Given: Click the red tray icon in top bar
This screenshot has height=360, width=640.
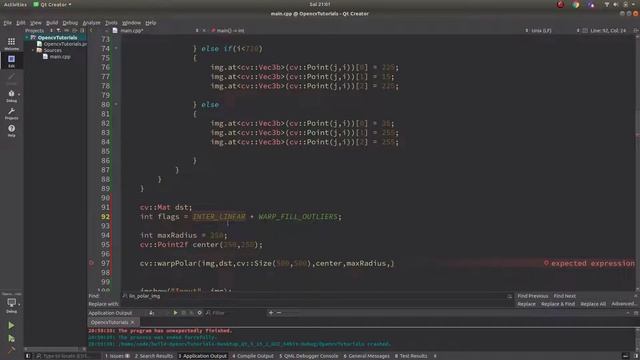Looking at the screenshot, I should tap(560, 4).
